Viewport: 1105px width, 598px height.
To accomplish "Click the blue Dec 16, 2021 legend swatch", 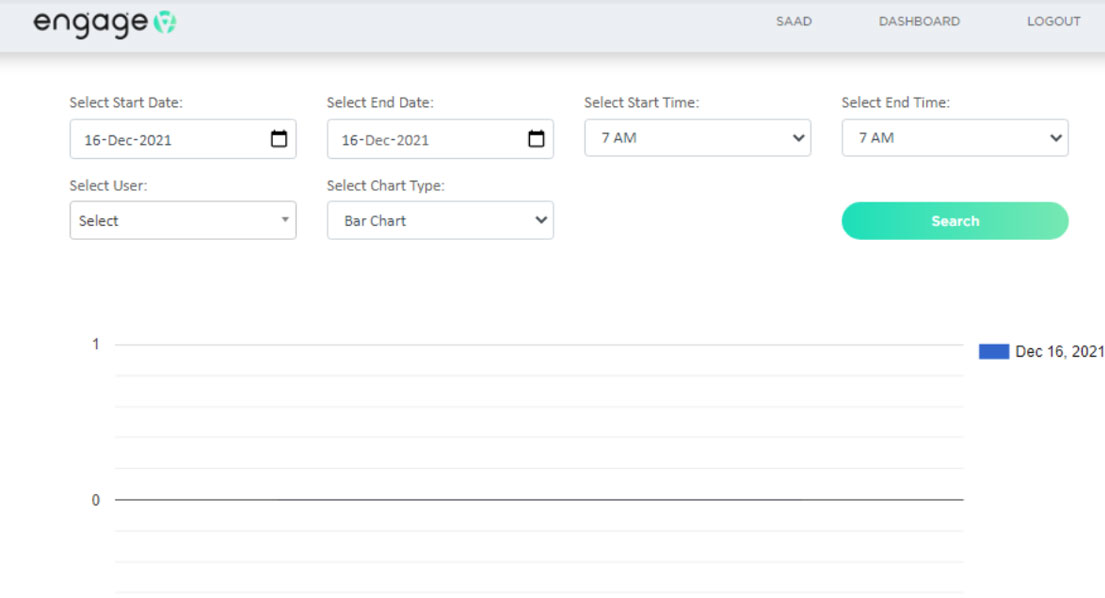I will (994, 351).
